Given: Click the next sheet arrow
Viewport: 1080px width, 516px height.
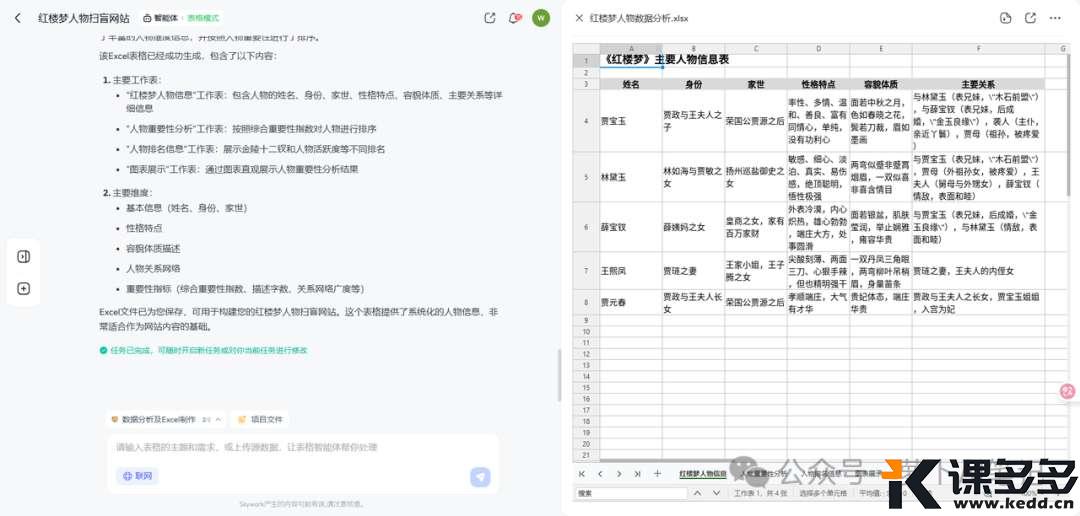Looking at the screenshot, I should tap(619, 474).
